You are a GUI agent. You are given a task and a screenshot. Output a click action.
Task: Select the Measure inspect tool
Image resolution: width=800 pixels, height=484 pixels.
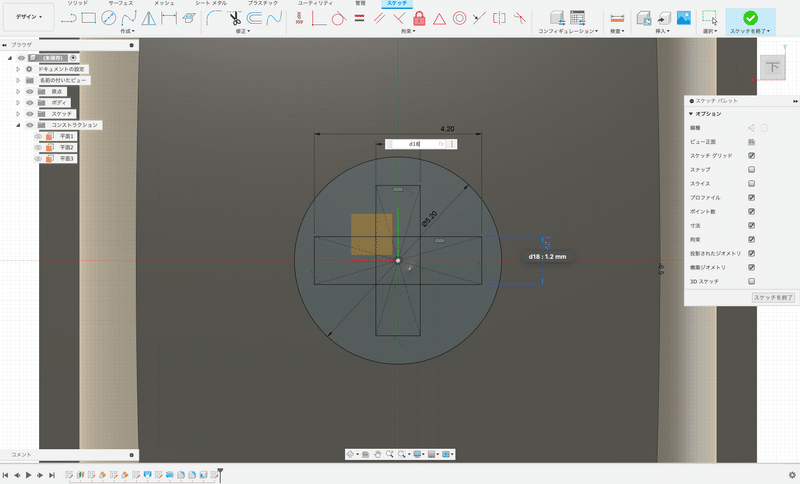coord(617,18)
